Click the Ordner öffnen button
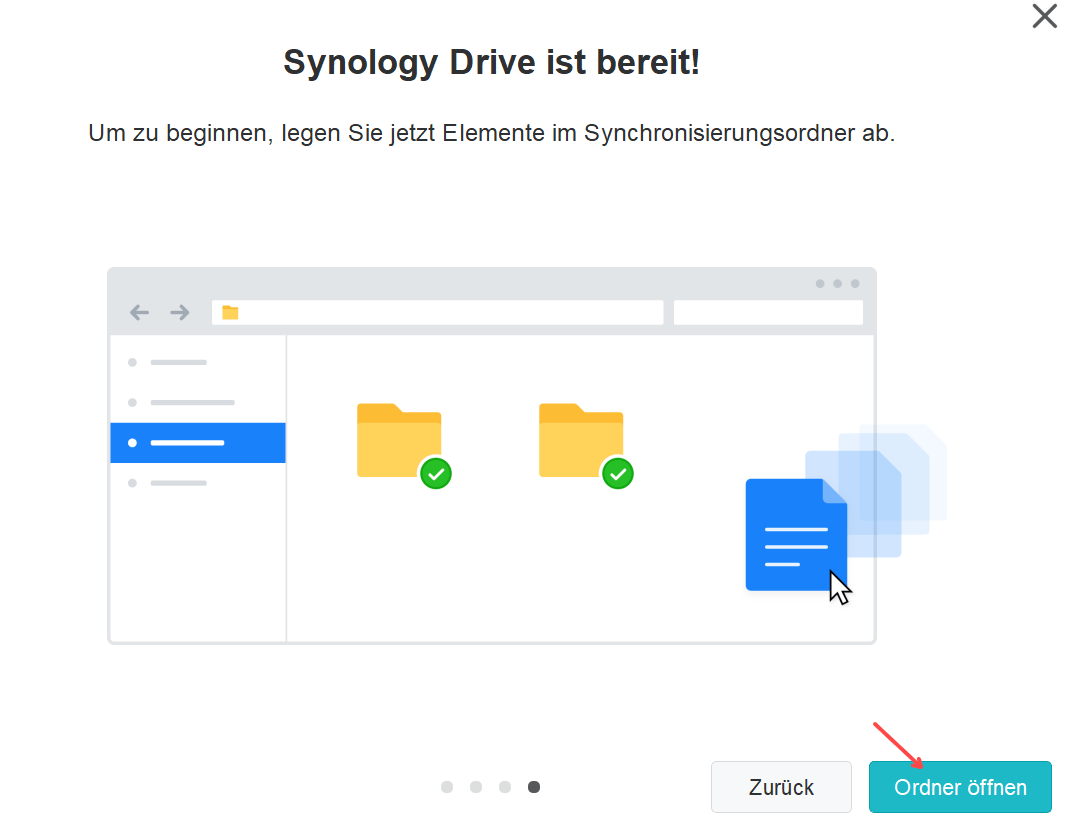 [x=960, y=787]
